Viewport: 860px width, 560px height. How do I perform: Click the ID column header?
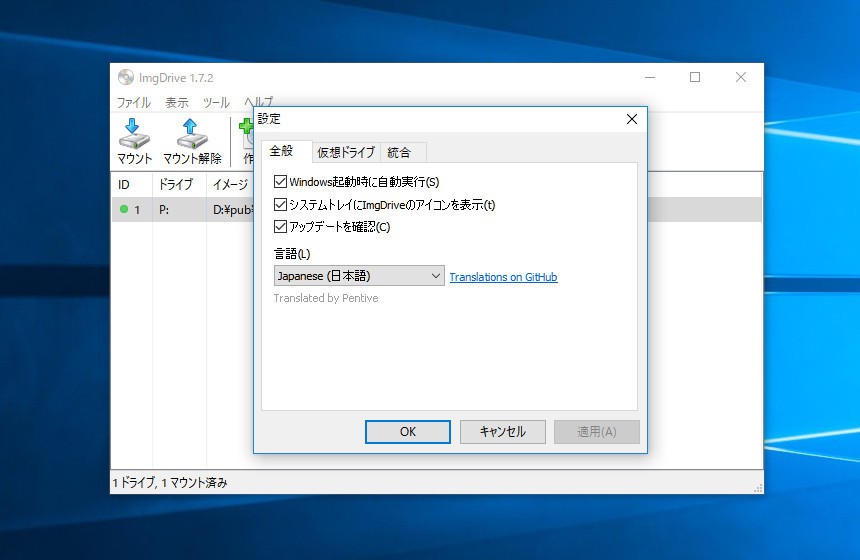(x=132, y=185)
